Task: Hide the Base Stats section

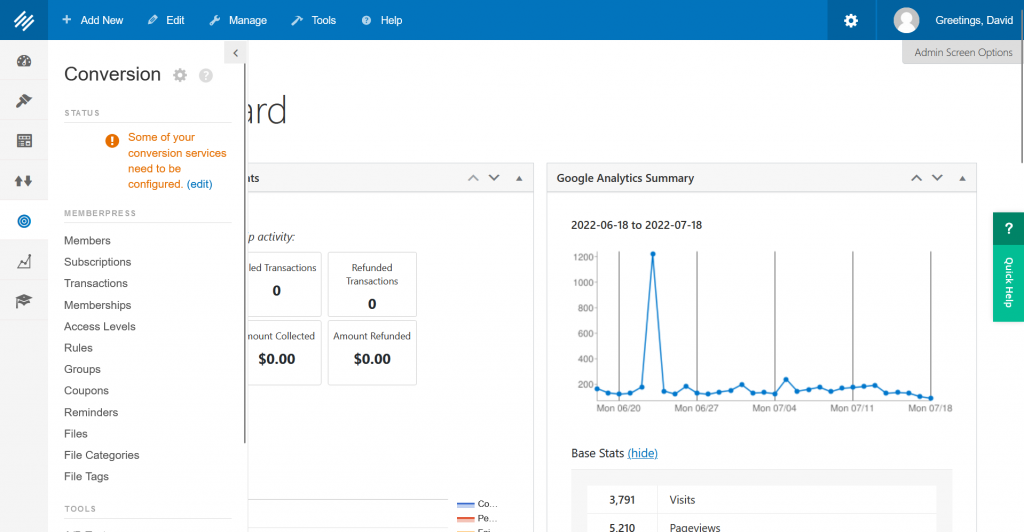Action: (x=642, y=453)
